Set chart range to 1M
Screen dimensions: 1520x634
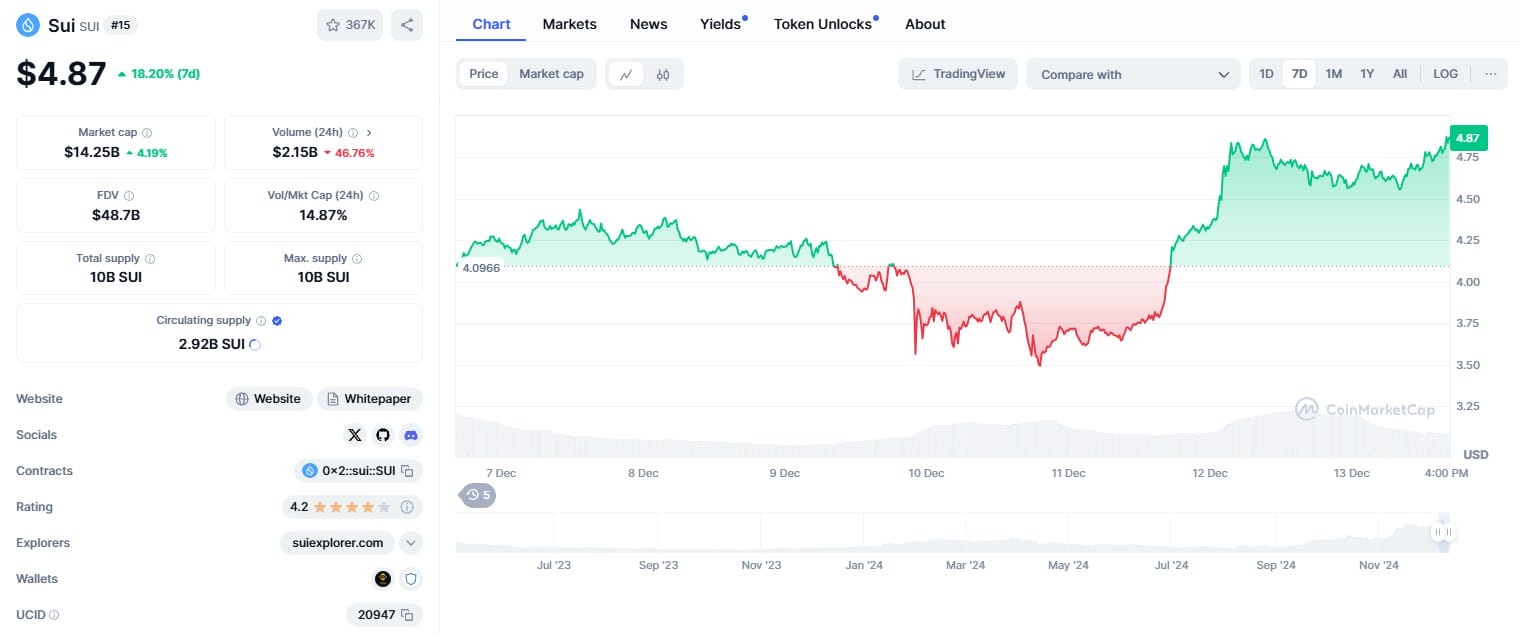click(1334, 74)
